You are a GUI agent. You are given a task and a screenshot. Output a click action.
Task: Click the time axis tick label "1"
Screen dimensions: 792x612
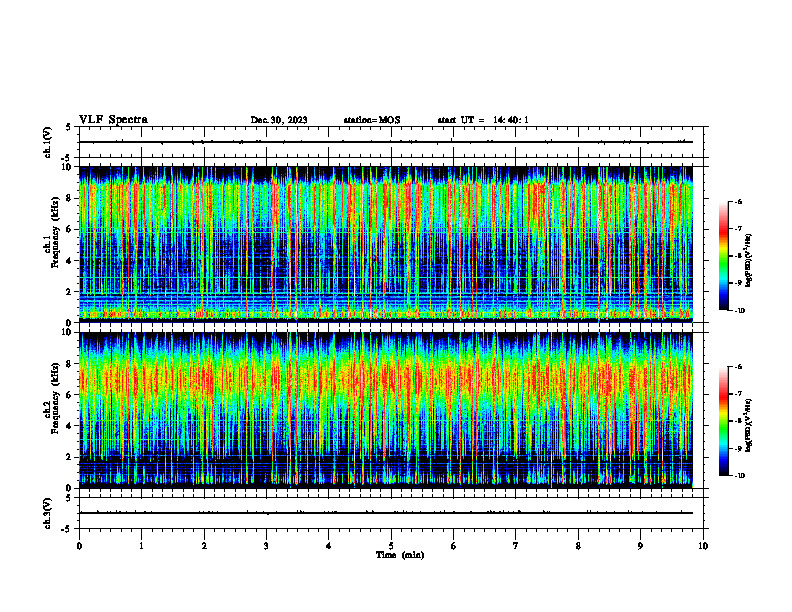pyautogui.click(x=141, y=546)
